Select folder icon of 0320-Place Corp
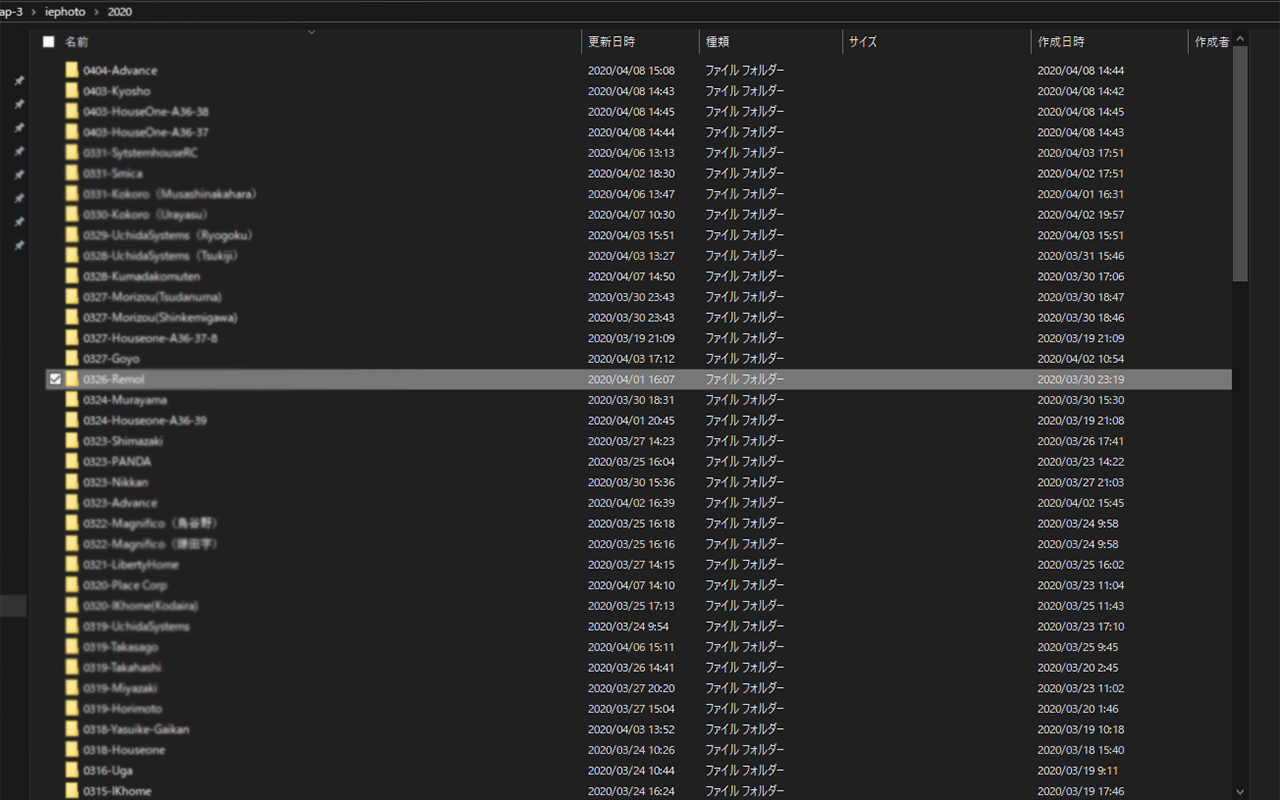Viewport: 1280px width, 800px height. [x=72, y=585]
